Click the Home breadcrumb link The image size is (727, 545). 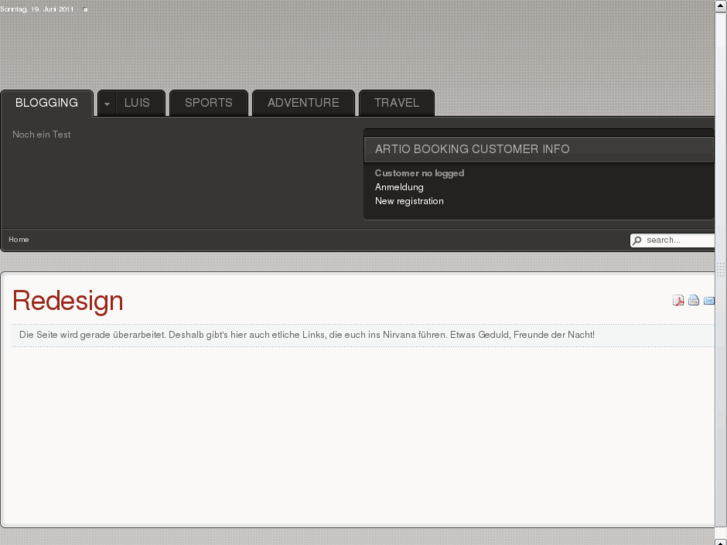pyautogui.click(x=19, y=239)
